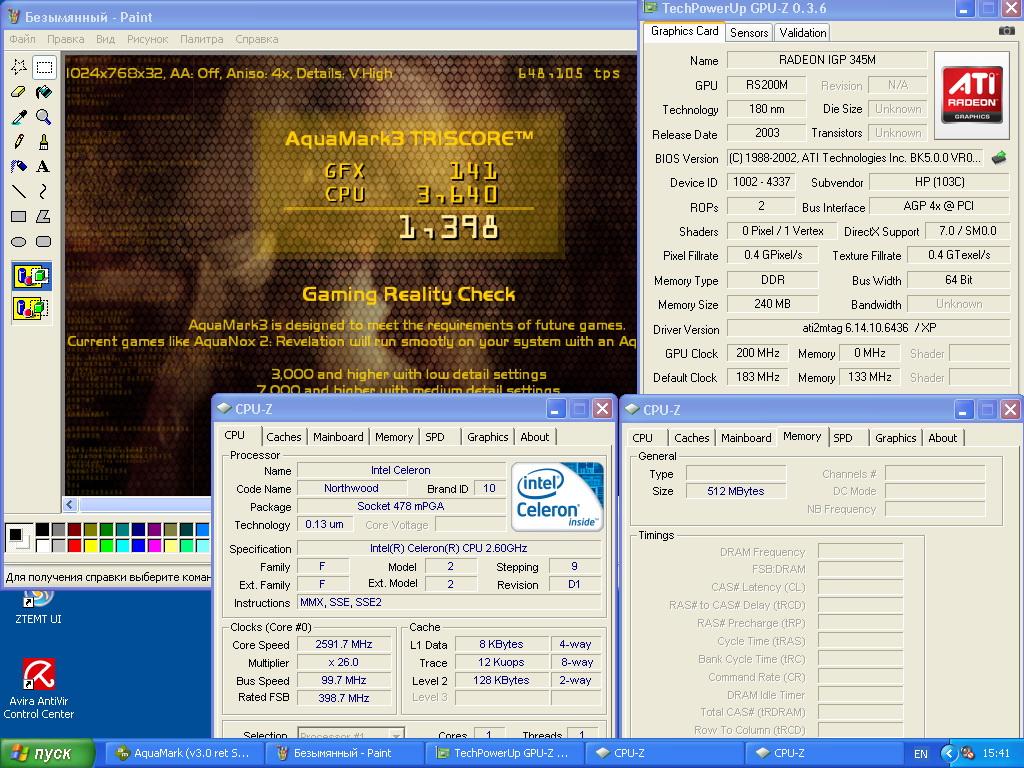The image size is (1024, 768).
Task: Click the current foreground/background color box
Action: [x=18, y=537]
